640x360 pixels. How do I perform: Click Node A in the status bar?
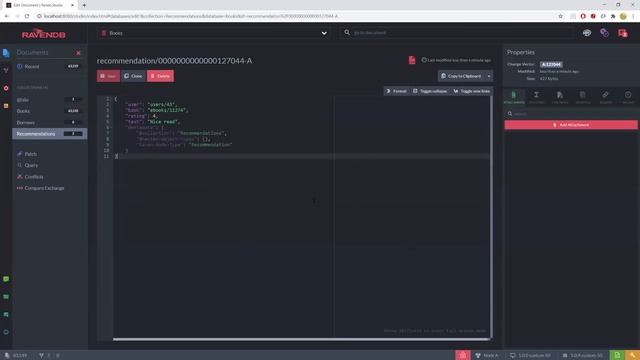click(x=487, y=356)
